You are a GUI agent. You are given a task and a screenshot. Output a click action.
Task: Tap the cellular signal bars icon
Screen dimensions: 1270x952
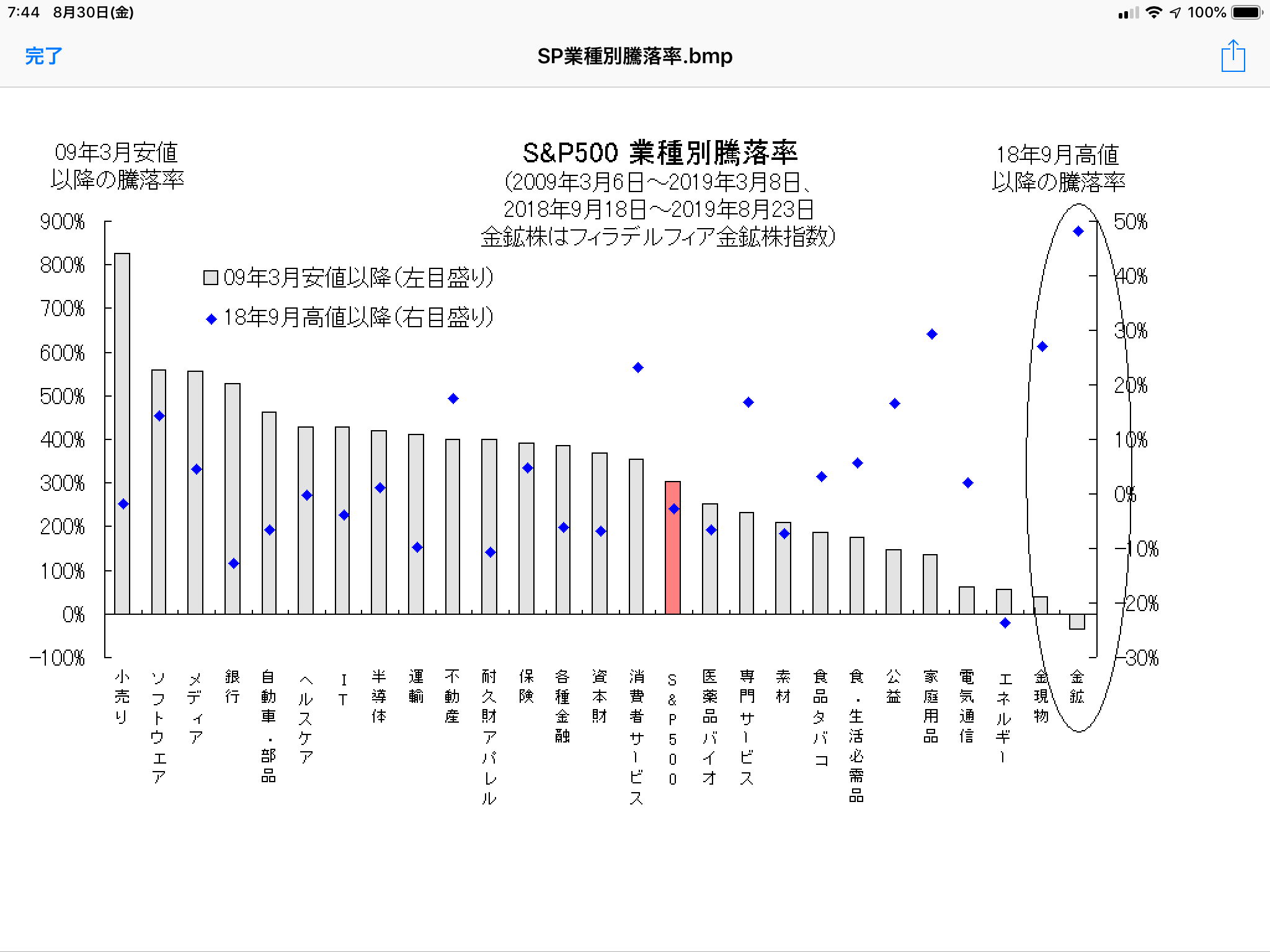(1129, 13)
